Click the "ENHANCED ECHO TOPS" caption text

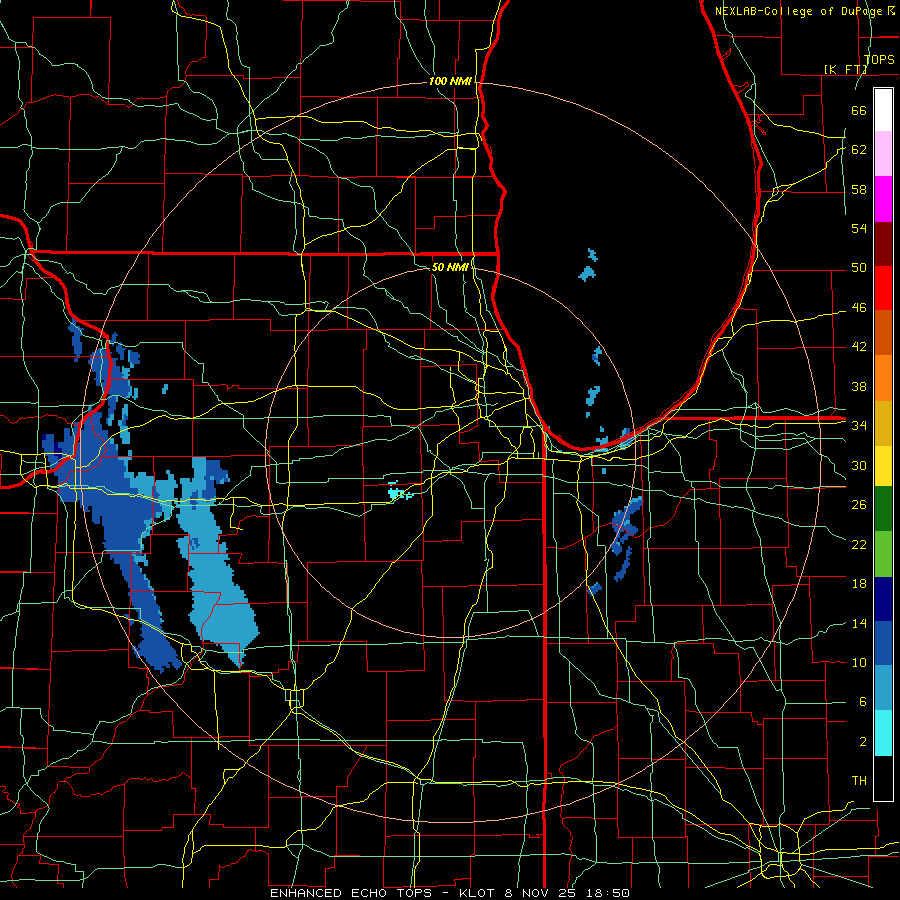(x=350, y=893)
